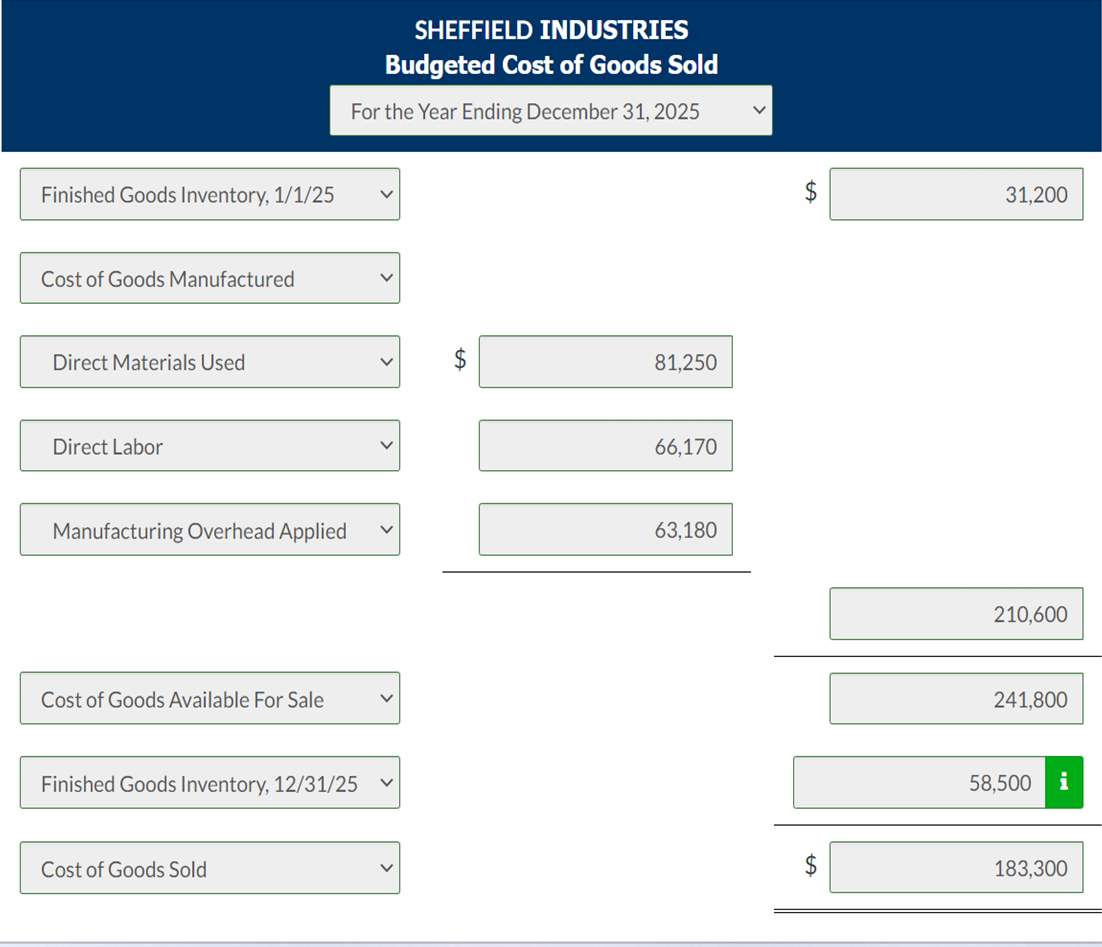Image resolution: width=1102 pixels, height=947 pixels.
Task: Select the 66,170 direct labor amount field
Action: click(605, 446)
